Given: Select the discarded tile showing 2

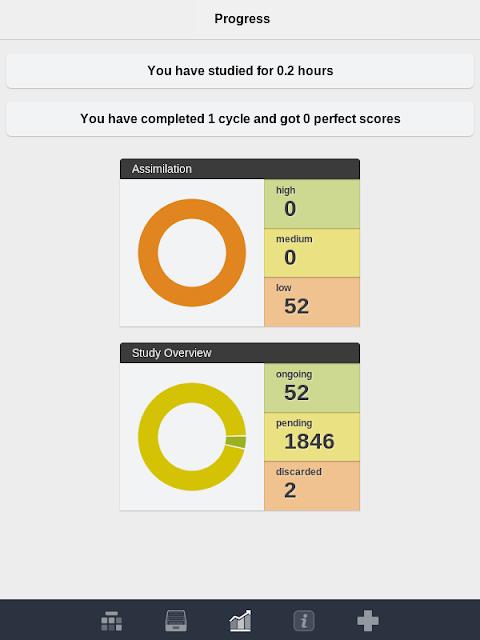Looking at the screenshot, I should (x=312, y=486).
